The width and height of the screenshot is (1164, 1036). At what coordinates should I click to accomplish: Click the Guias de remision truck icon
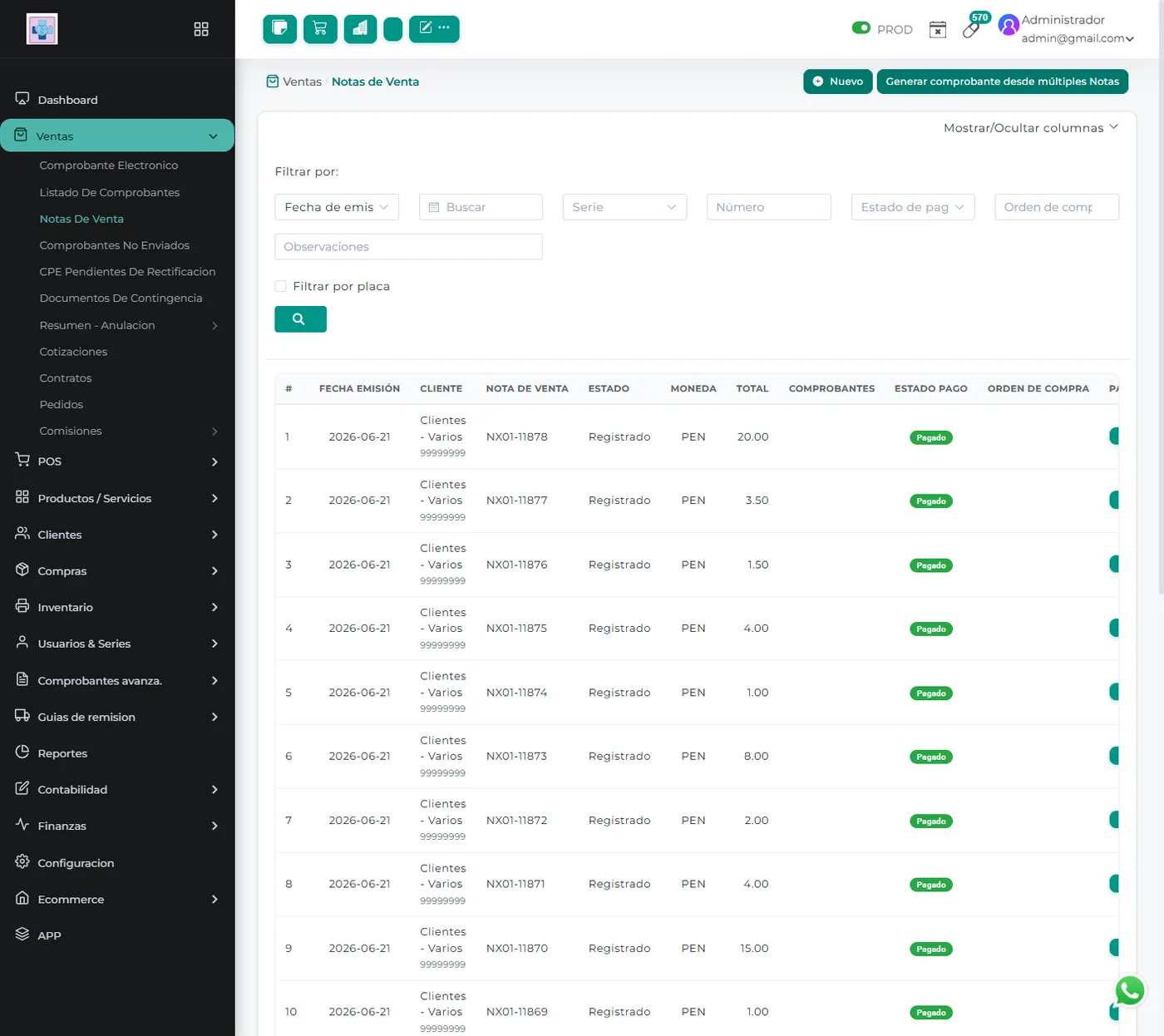tap(22, 716)
